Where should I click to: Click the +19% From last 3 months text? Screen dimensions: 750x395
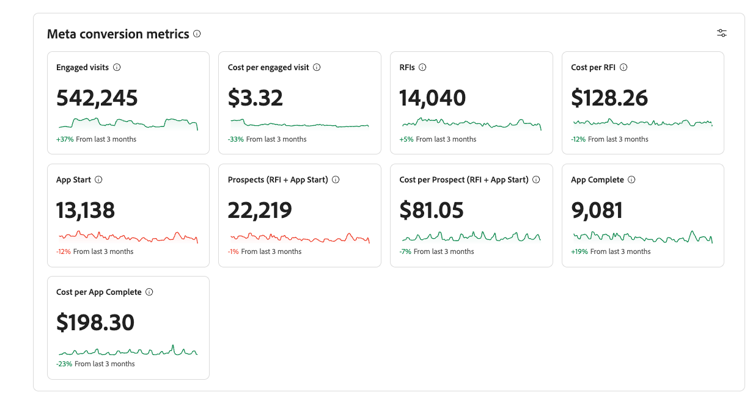pos(611,252)
